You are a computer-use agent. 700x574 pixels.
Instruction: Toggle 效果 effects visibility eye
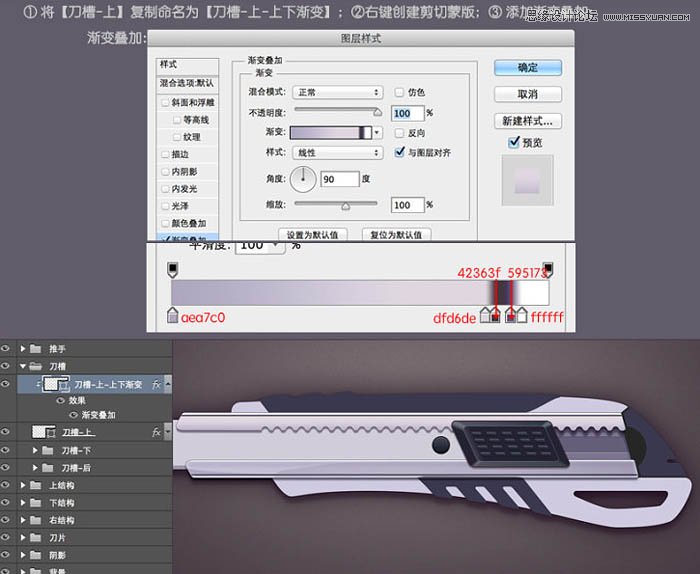[61, 400]
